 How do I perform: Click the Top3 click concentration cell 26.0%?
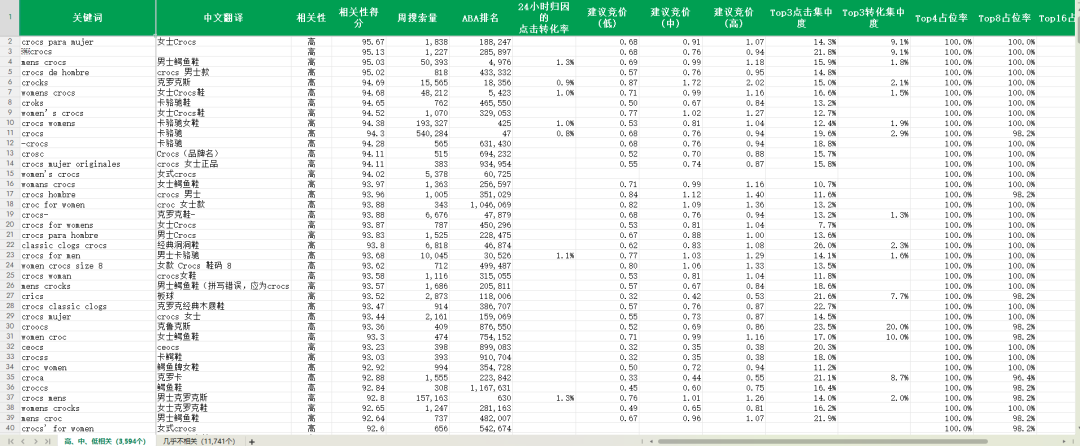click(x=802, y=245)
